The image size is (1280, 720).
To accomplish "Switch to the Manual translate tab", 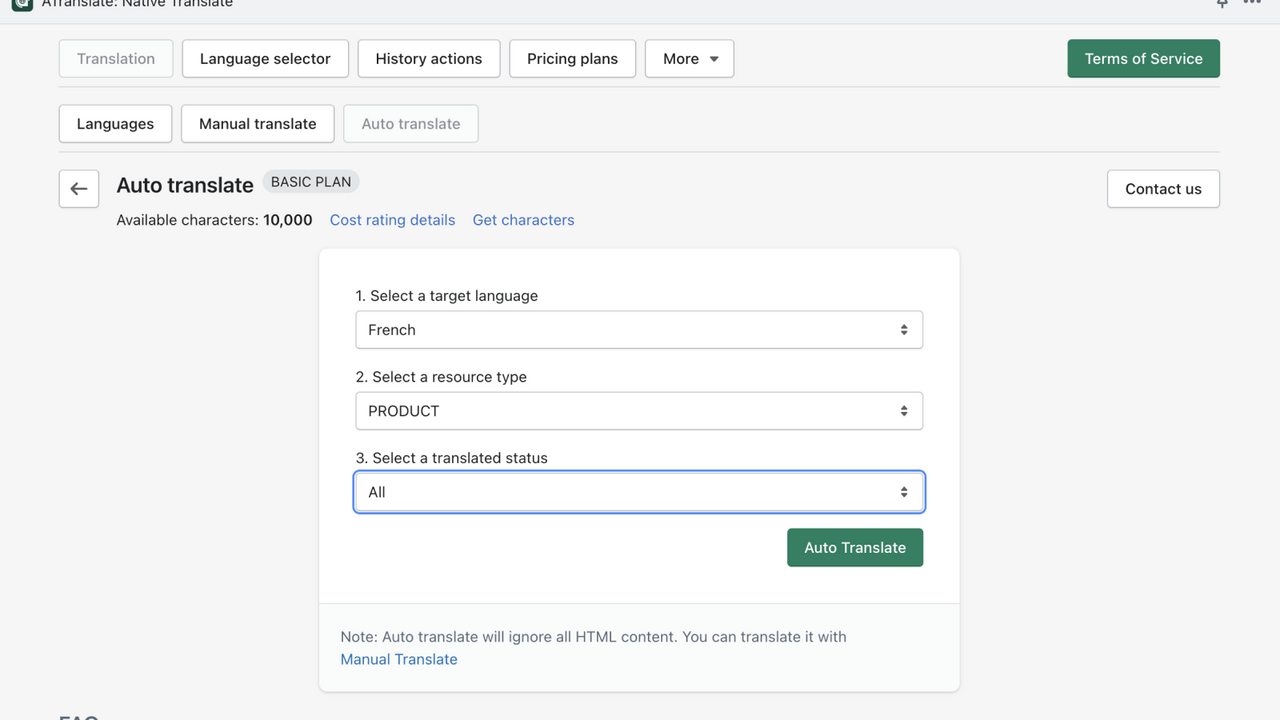I will coord(257,123).
